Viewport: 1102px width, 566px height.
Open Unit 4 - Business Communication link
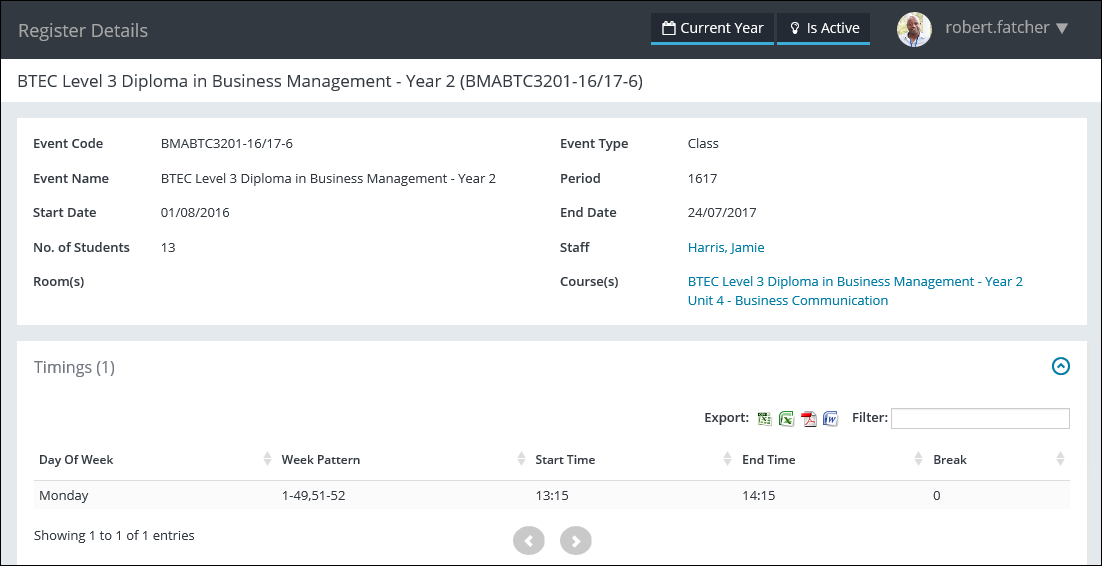tap(788, 300)
